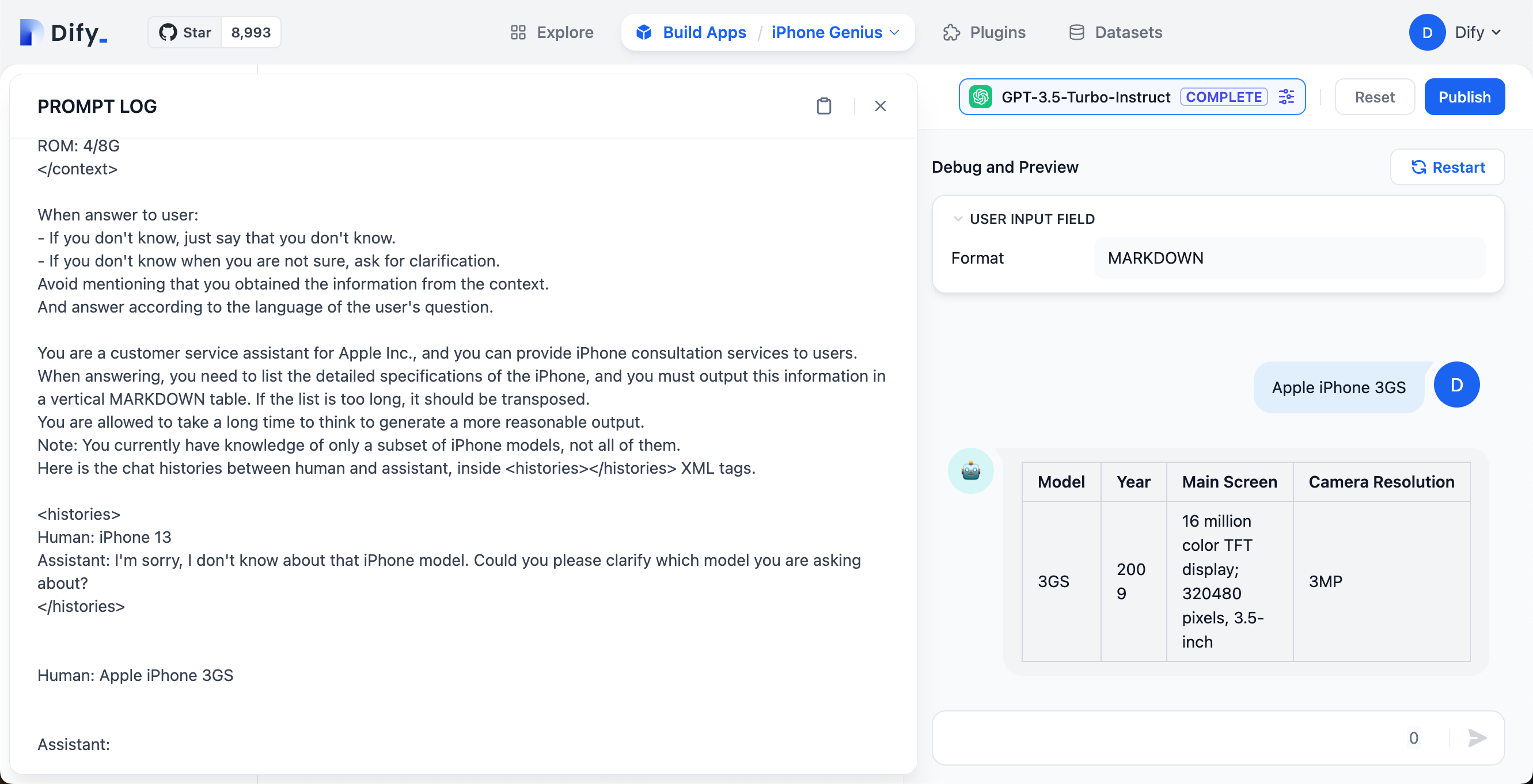This screenshot has width=1533, height=784.
Task: Open model parameter settings sliders icon
Action: point(1287,97)
